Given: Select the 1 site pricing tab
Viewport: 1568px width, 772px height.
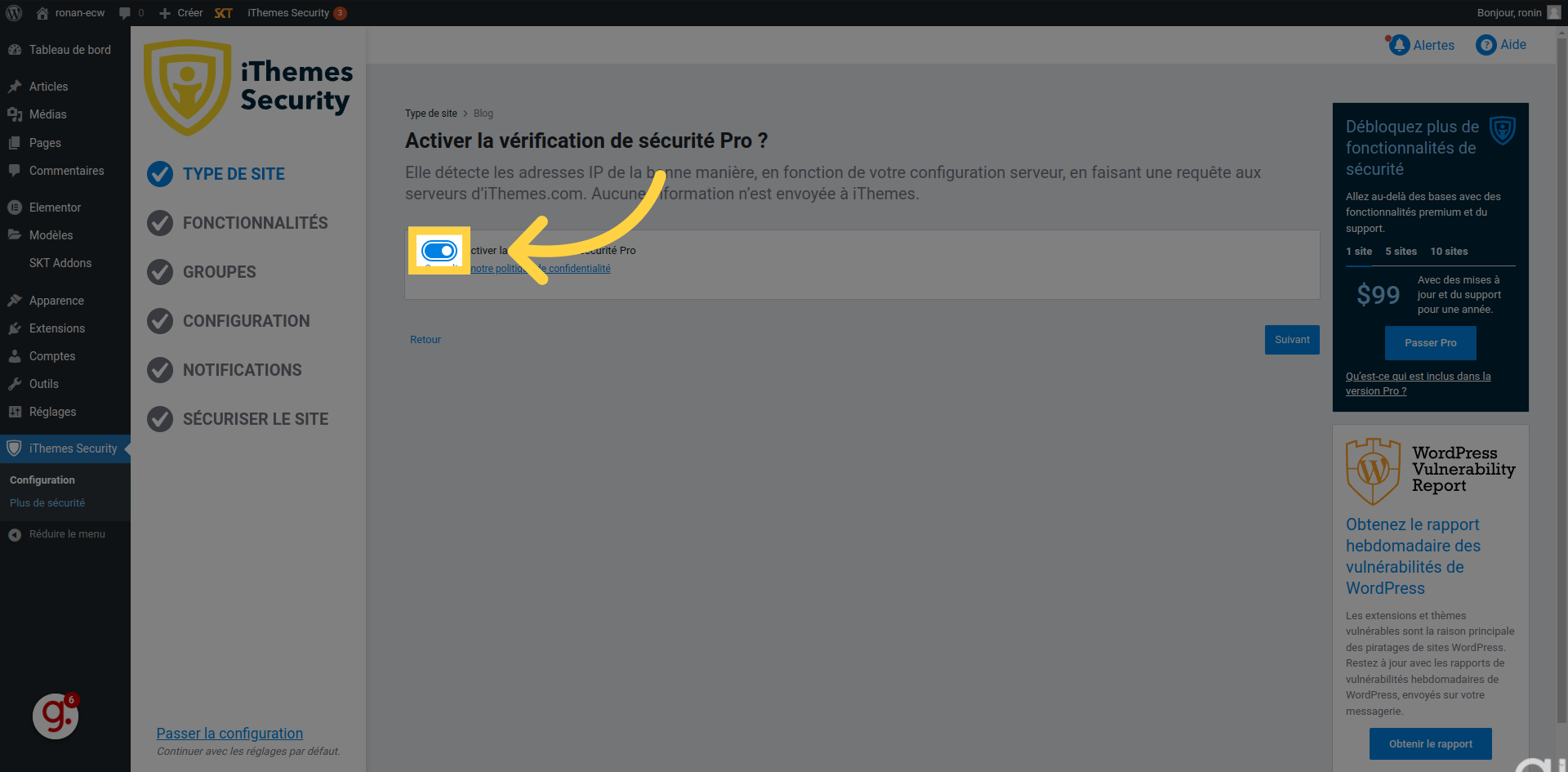Looking at the screenshot, I should point(1359,252).
